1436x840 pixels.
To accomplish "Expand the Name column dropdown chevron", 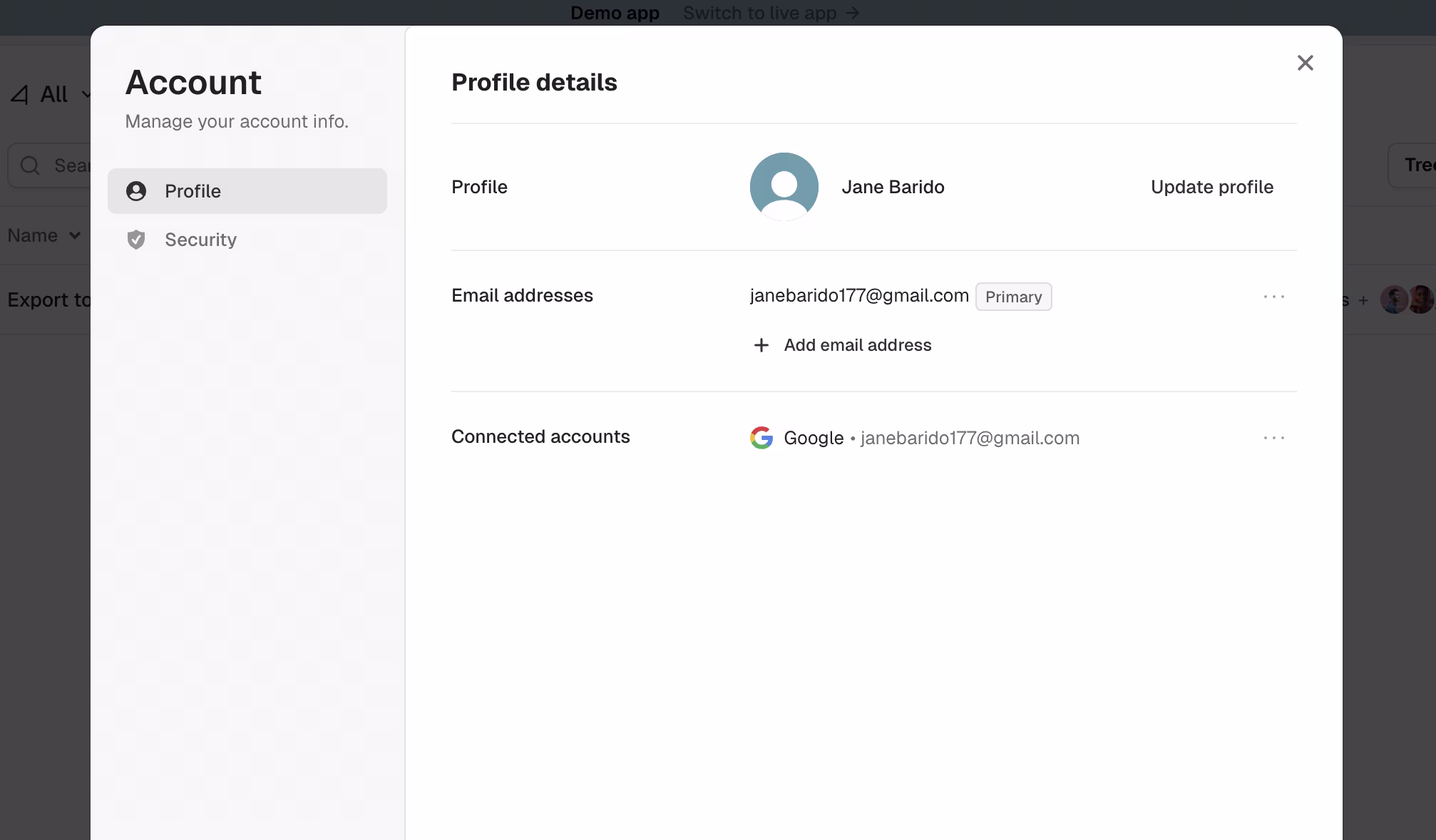I will (x=75, y=235).
